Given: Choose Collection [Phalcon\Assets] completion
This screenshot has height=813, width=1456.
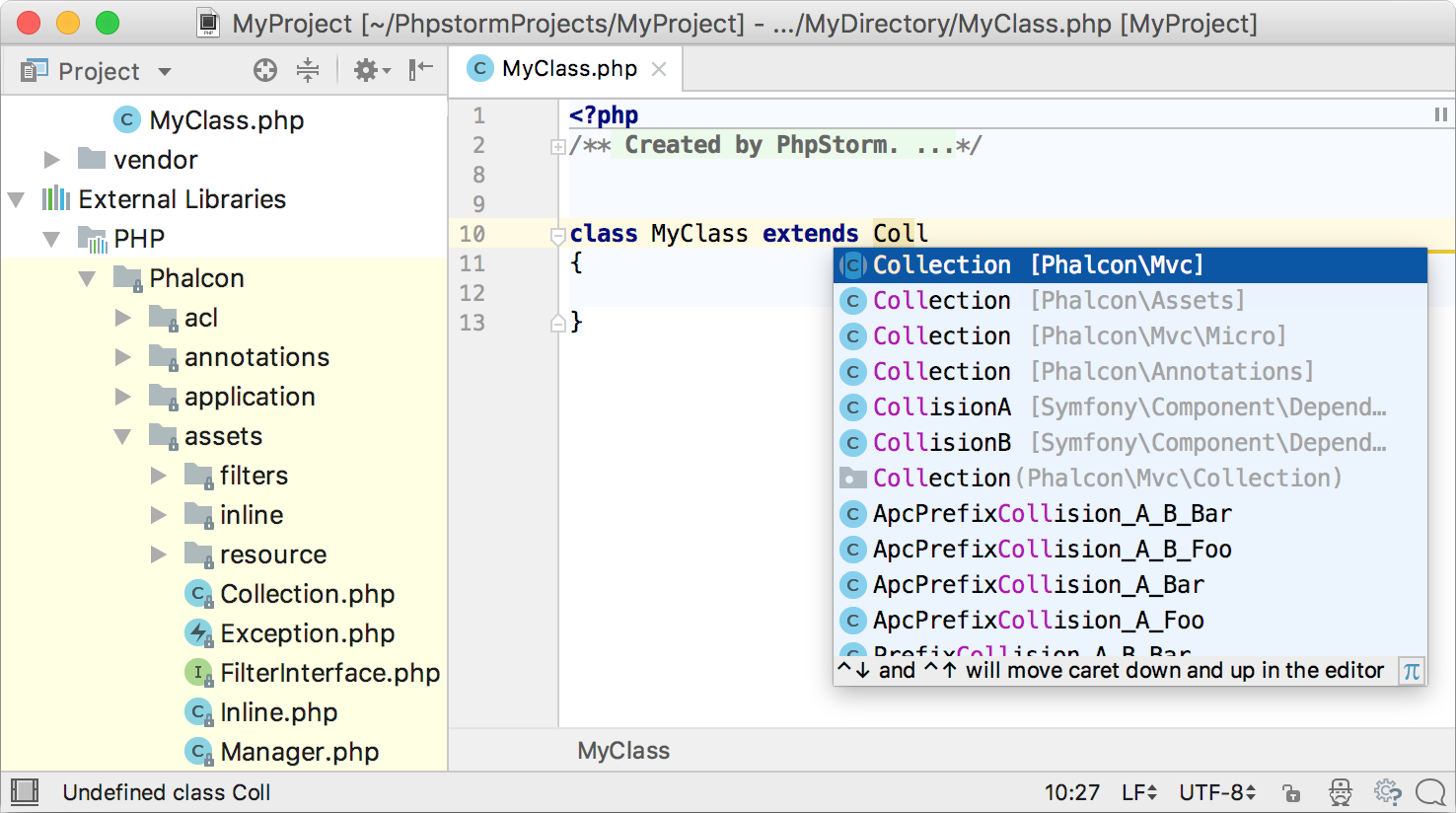Looking at the screenshot, I should 1130,301.
